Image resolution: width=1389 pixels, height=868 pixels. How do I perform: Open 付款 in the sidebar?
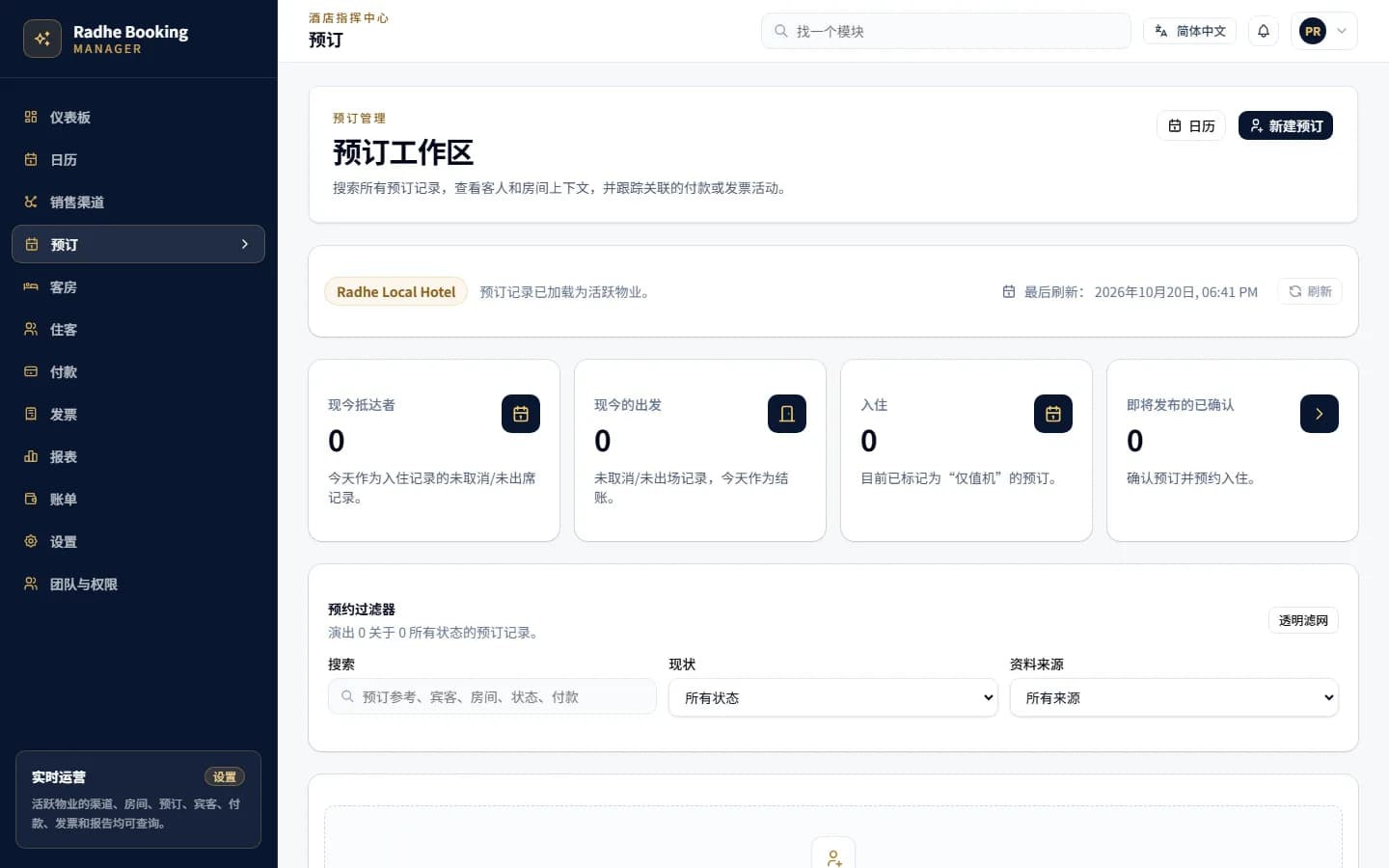[138, 372]
